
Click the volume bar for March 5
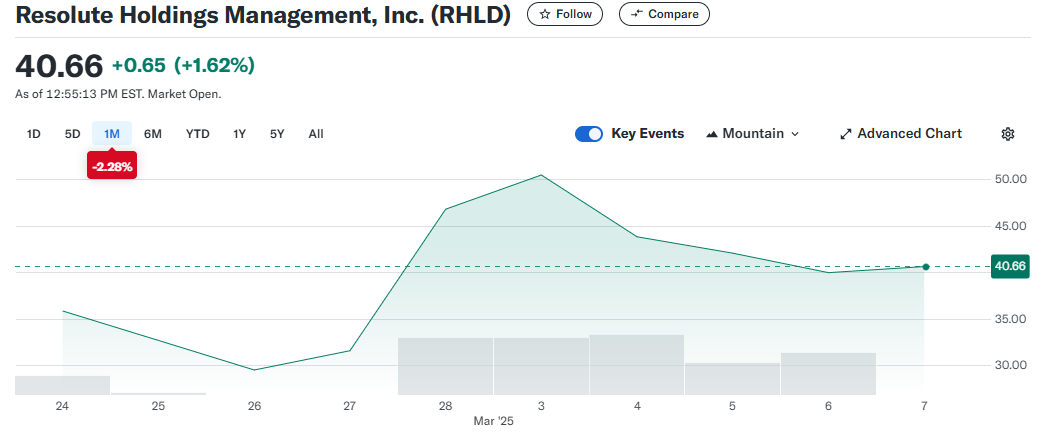tap(732, 379)
